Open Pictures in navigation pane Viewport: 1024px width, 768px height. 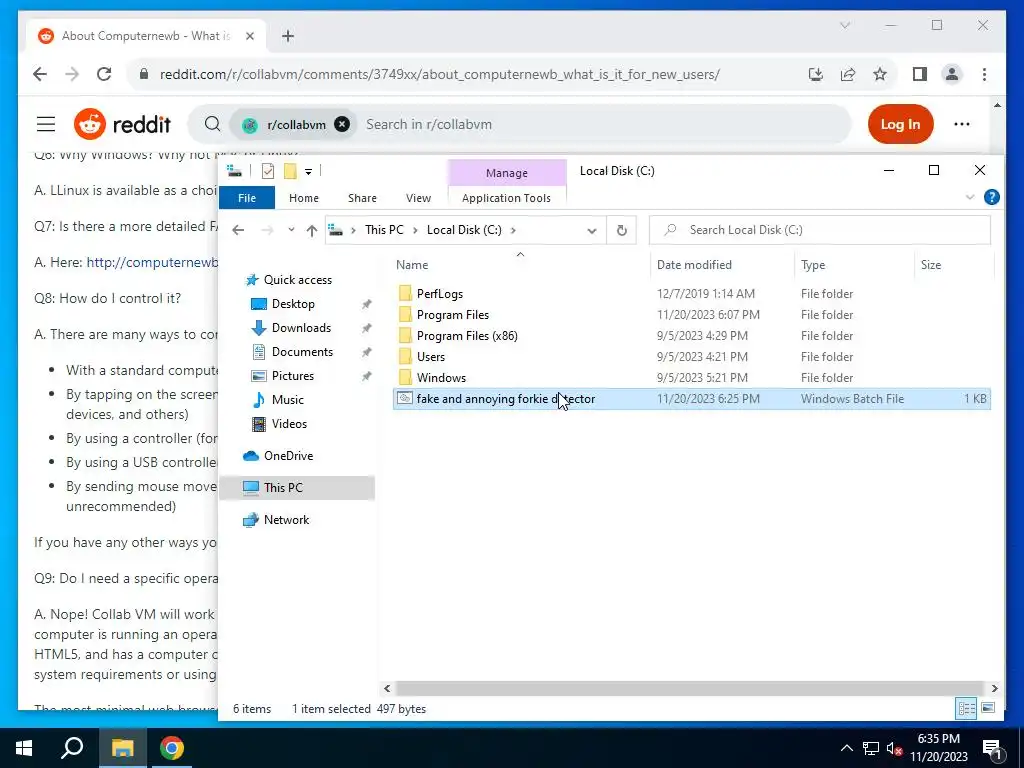[x=293, y=376]
